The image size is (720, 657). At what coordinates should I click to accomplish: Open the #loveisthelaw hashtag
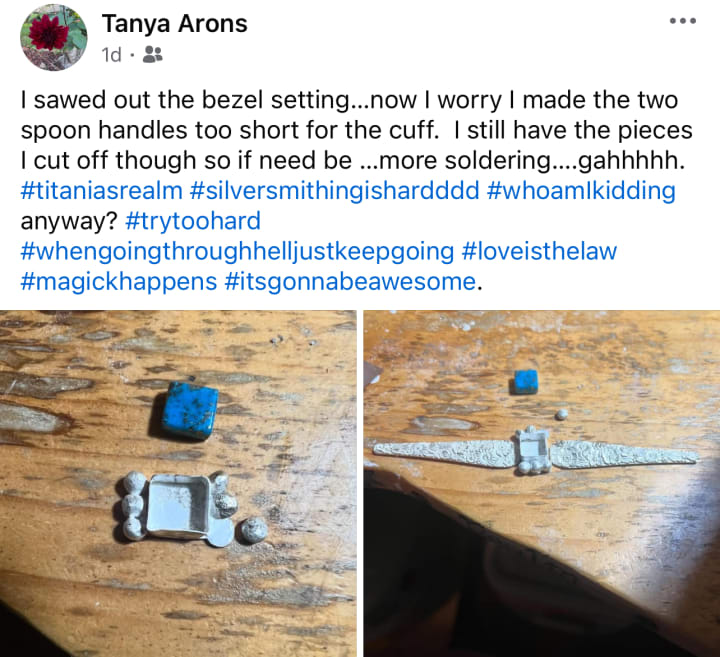(x=539, y=251)
